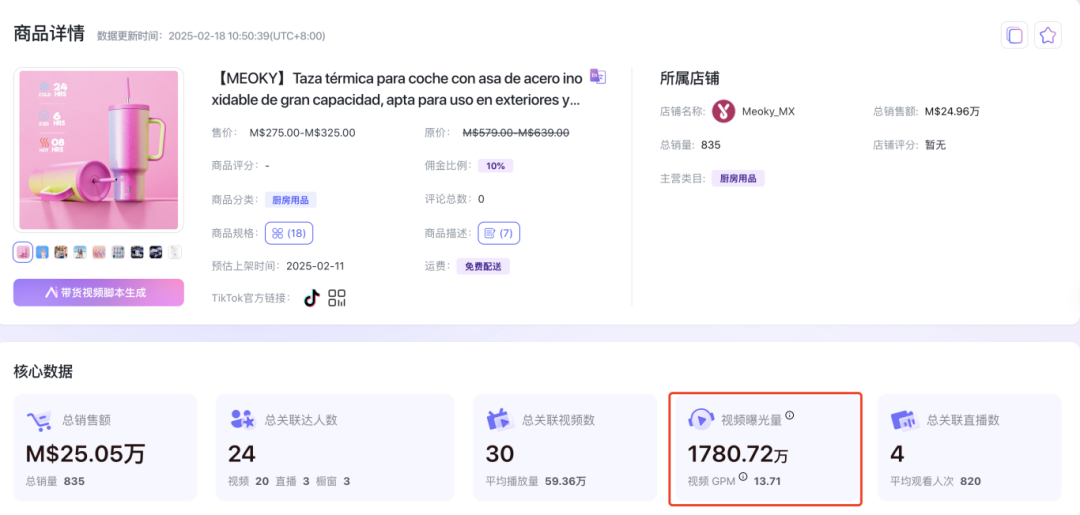Click the copy icon at top right
This screenshot has width=1080, height=515.
(x=1014, y=35)
